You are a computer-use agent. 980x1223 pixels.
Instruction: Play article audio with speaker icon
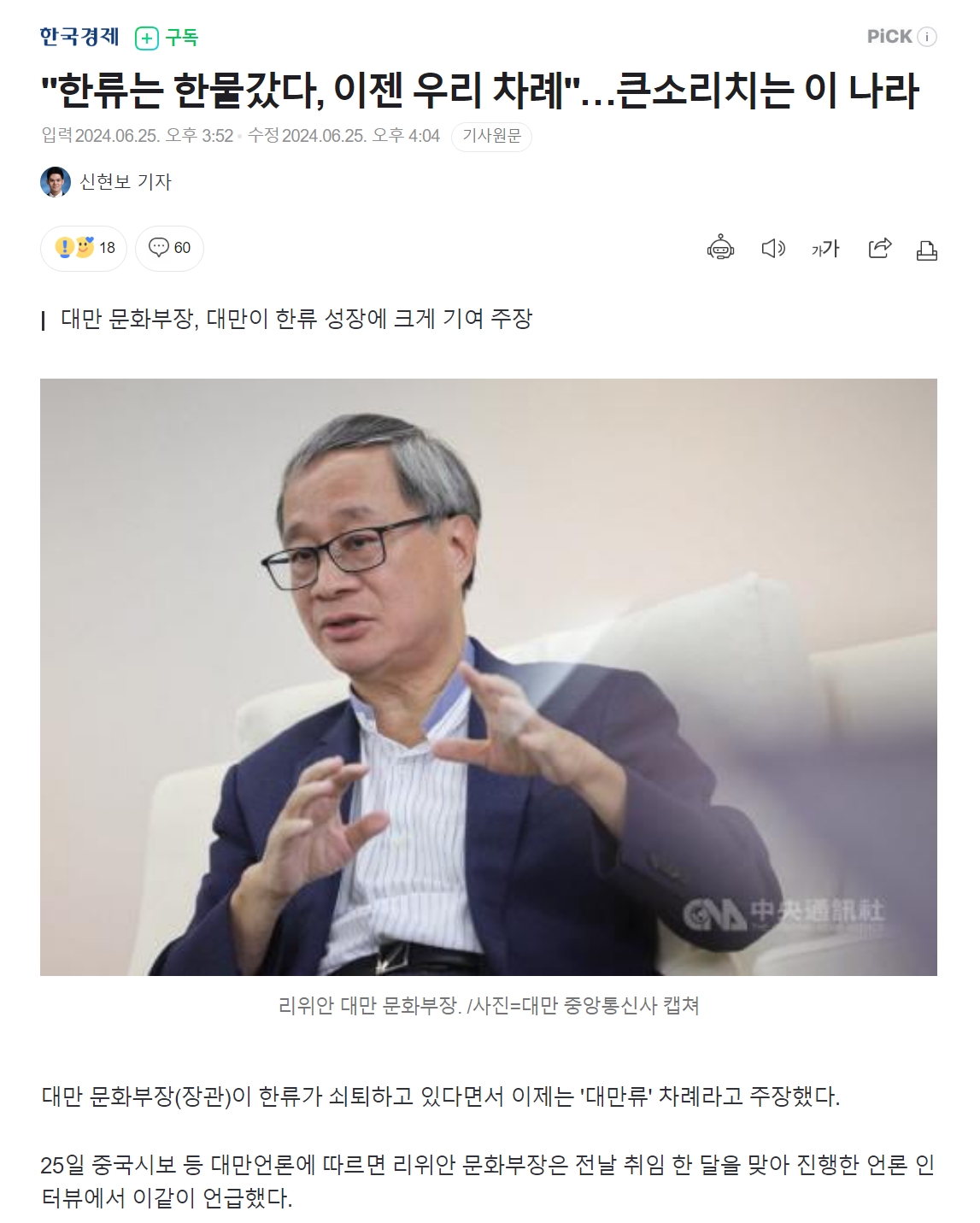[772, 248]
